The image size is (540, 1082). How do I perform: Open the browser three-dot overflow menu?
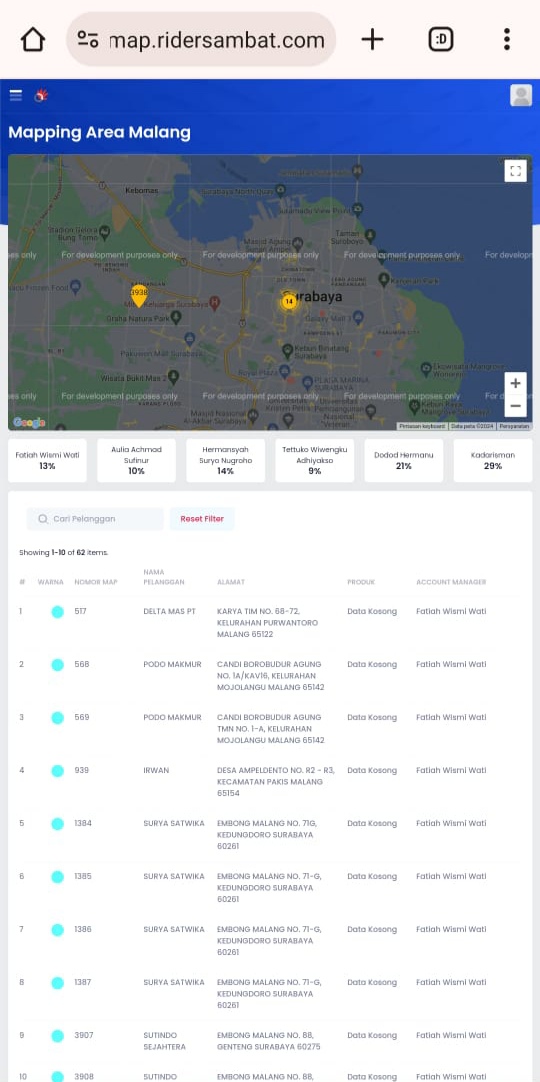coord(507,39)
